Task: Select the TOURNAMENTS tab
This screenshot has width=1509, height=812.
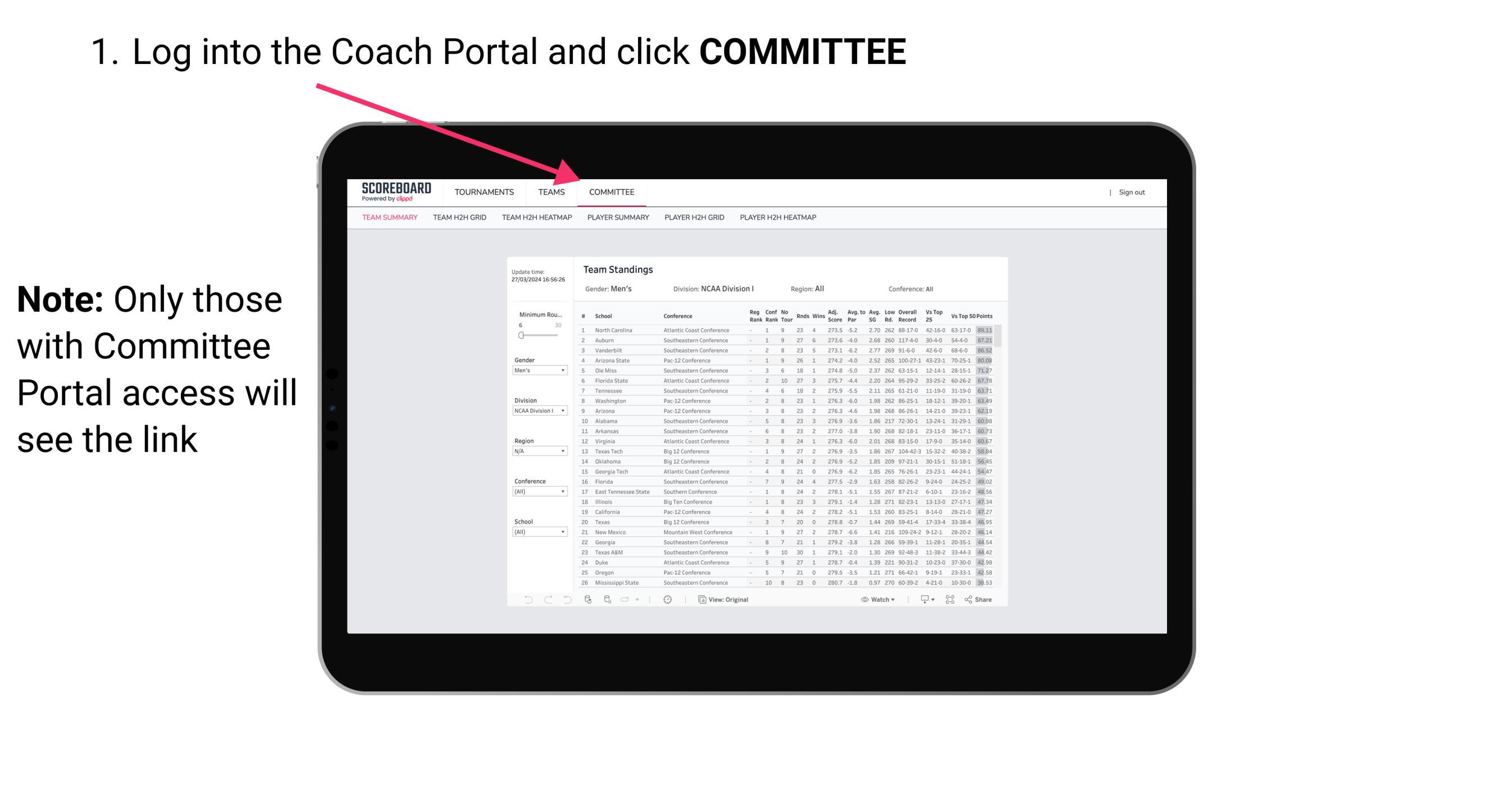Action: click(484, 192)
